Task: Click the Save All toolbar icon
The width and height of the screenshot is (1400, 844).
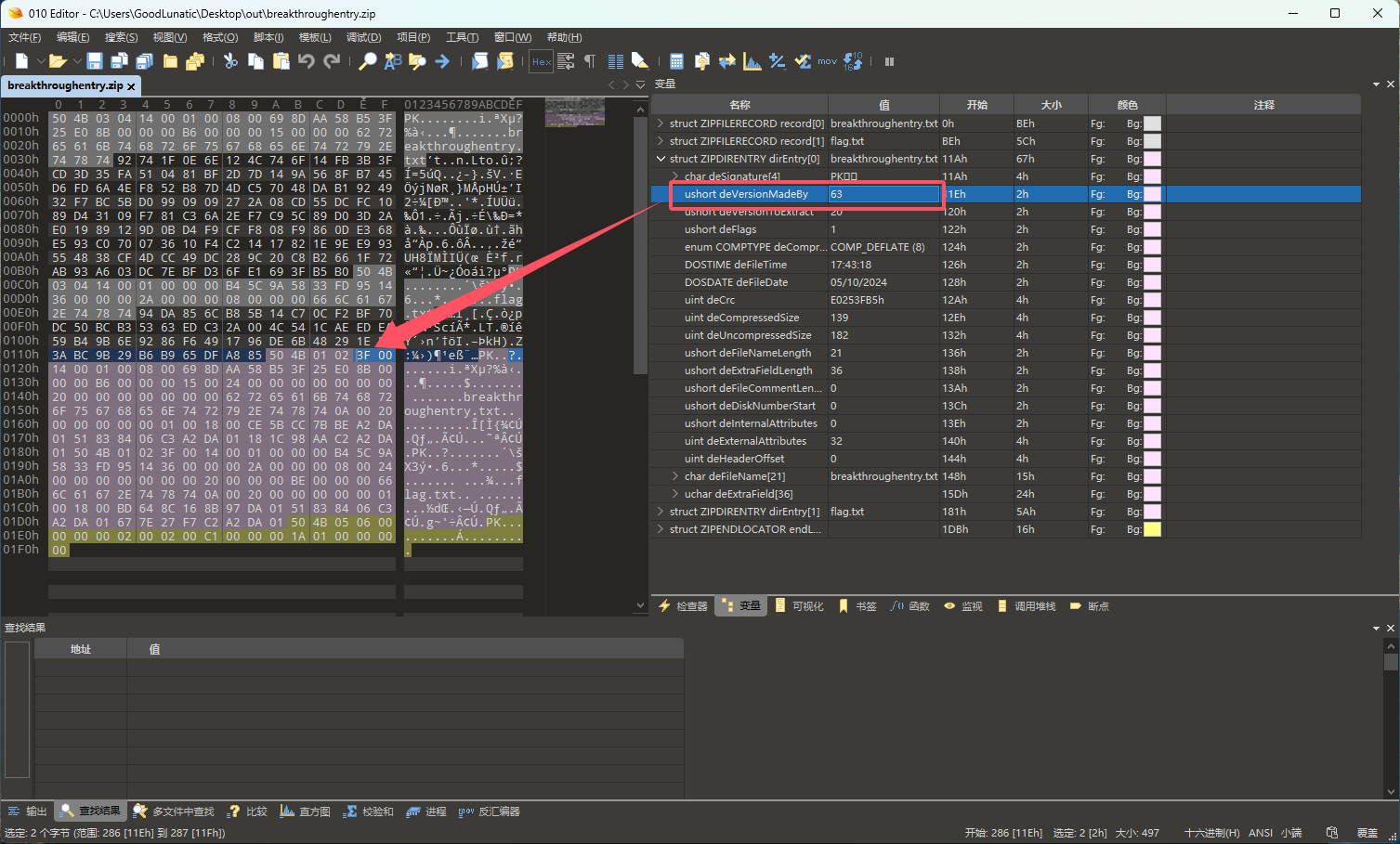Action: coord(145,61)
